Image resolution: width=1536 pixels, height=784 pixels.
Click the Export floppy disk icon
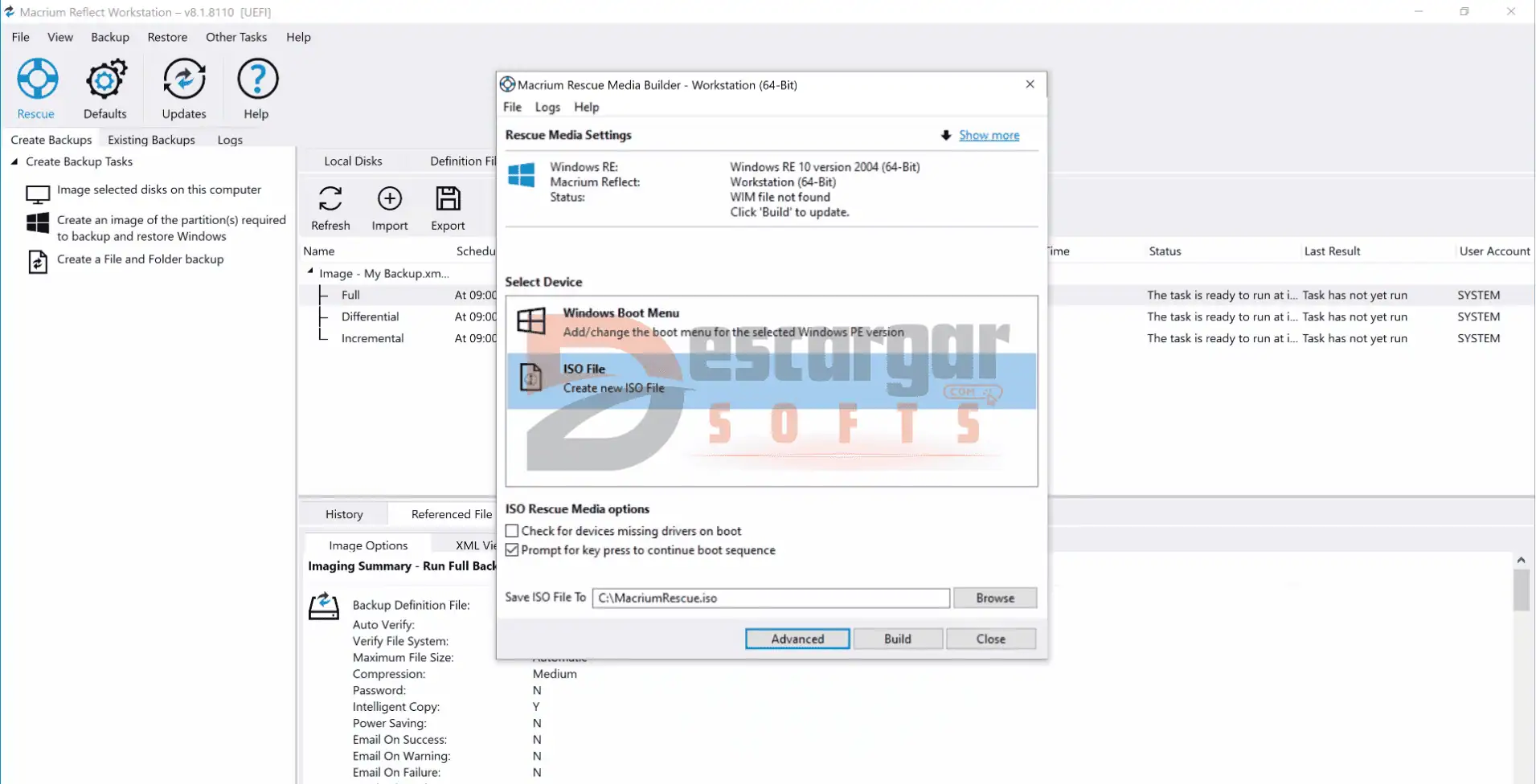coord(448,198)
